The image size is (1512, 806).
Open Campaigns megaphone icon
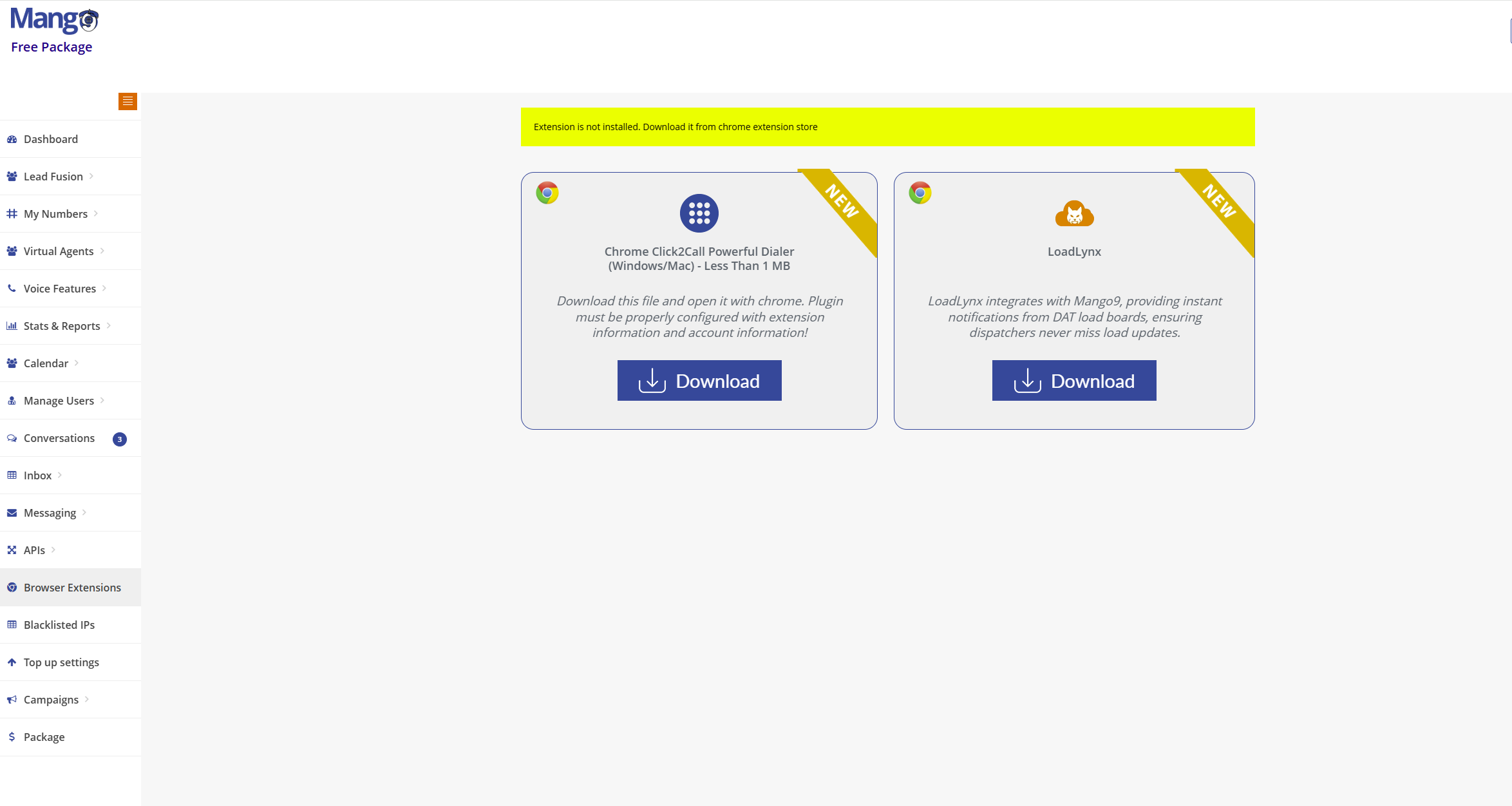(x=12, y=699)
